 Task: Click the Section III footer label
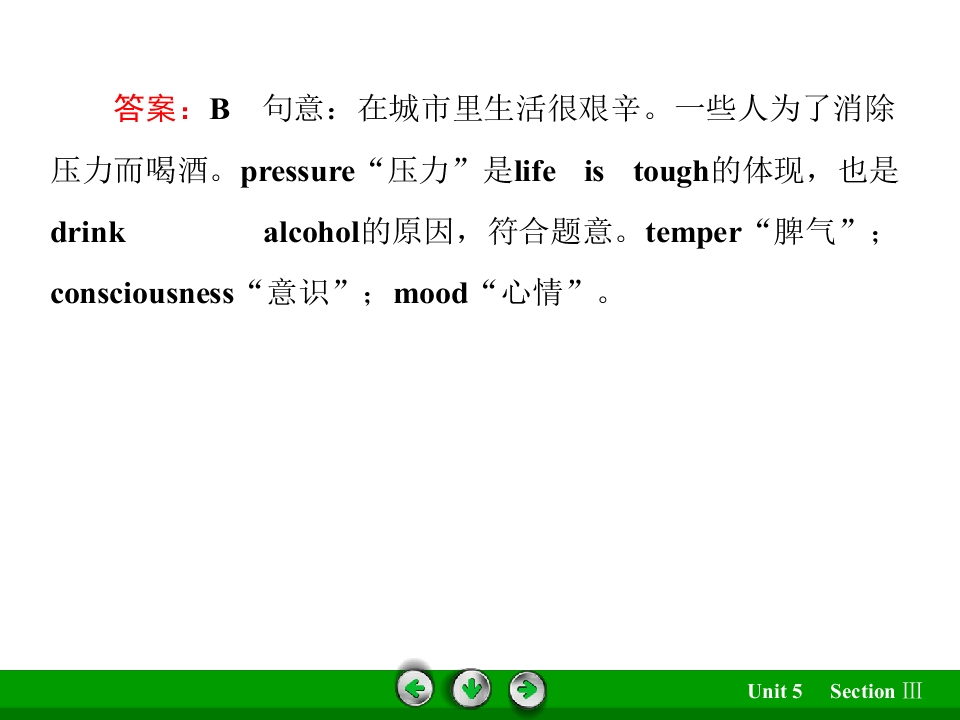(876, 691)
